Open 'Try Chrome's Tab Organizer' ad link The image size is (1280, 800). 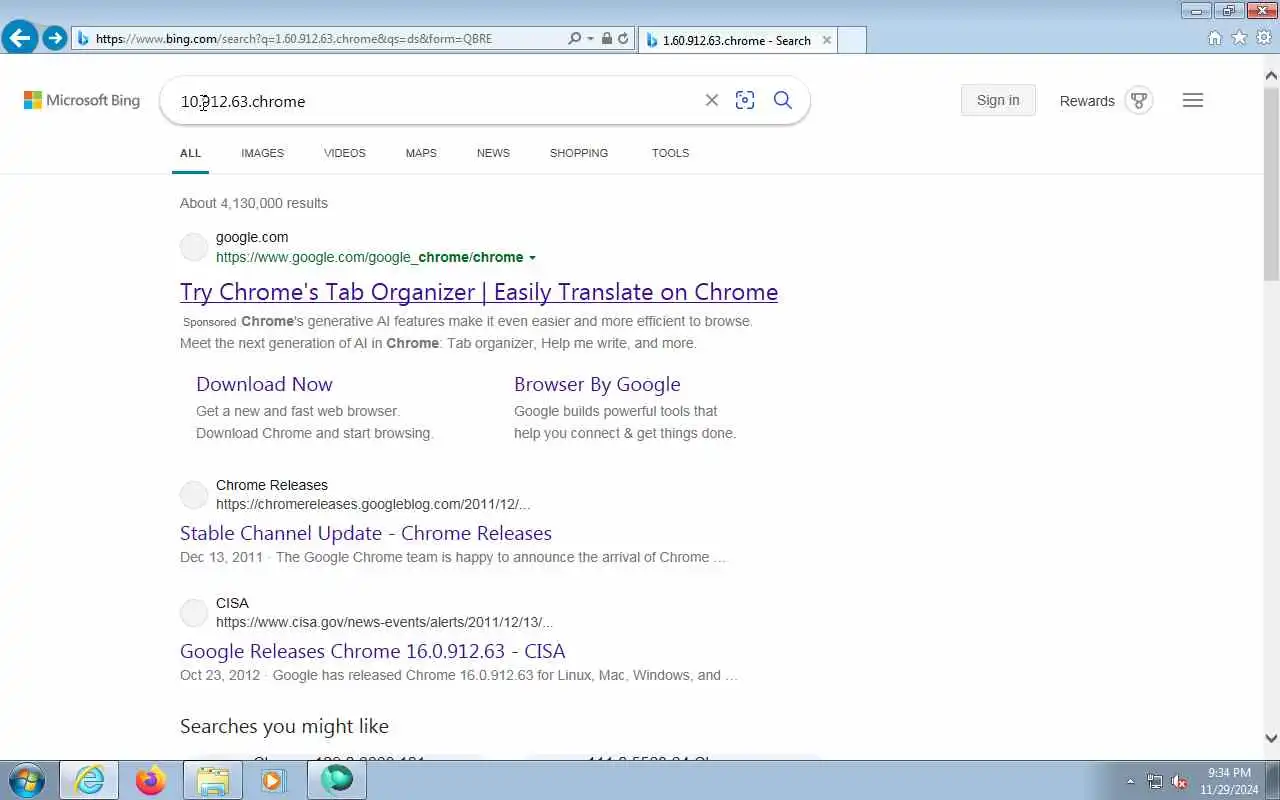479,292
